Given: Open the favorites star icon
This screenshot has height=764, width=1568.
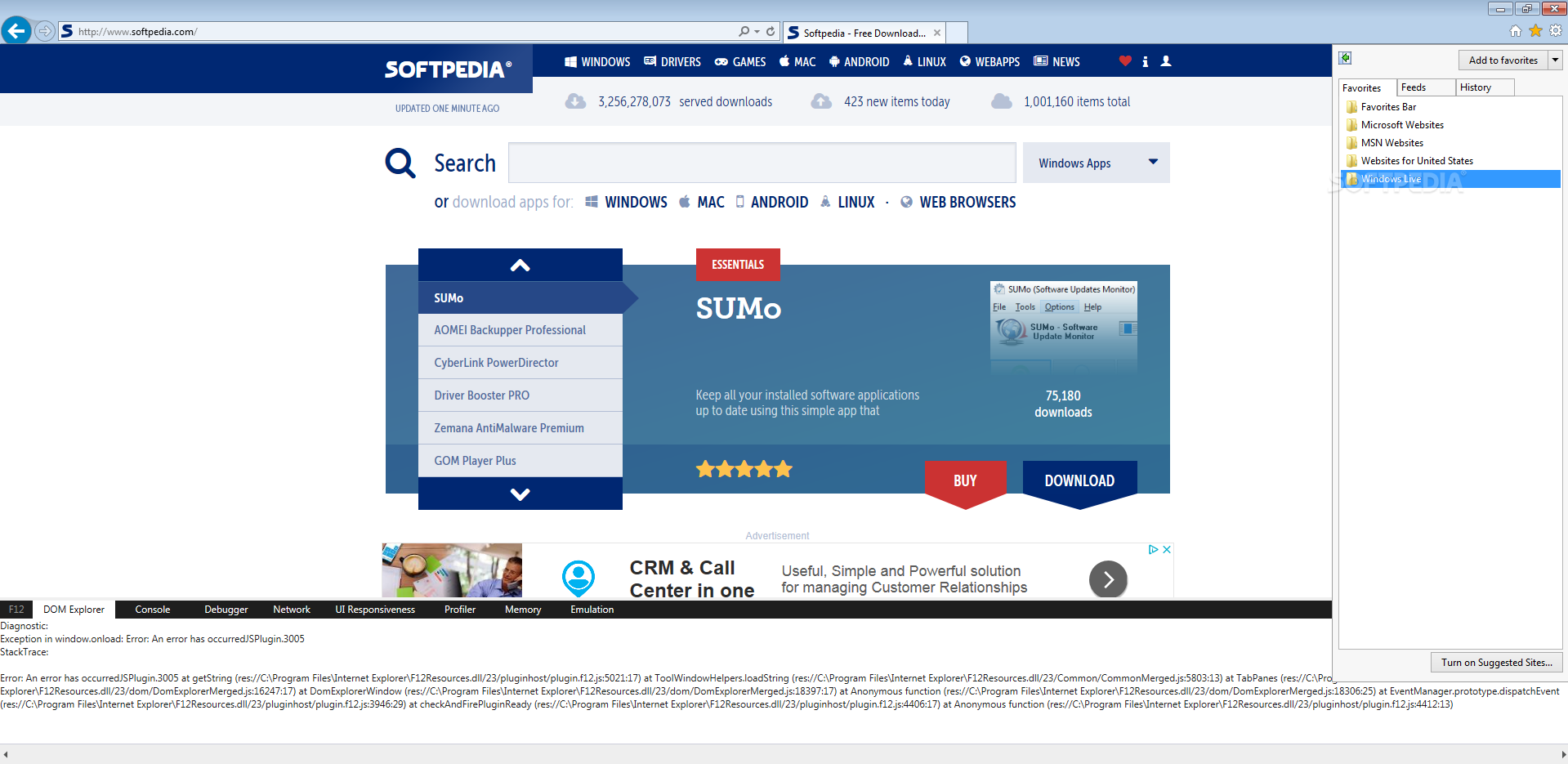Looking at the screenshot, I should pos(1535,31).
